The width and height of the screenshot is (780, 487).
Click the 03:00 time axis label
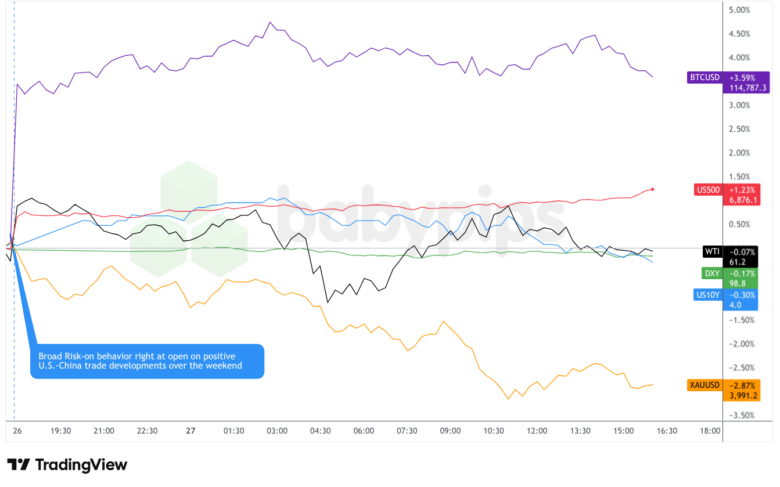pyautogui.click(x=277, y=431)
